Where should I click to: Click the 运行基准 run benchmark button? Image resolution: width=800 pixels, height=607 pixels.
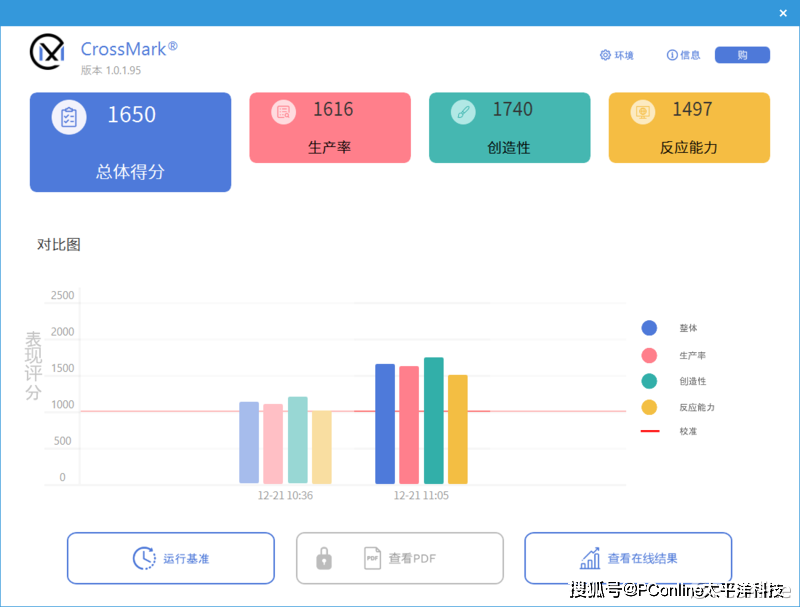coord(171,559)
